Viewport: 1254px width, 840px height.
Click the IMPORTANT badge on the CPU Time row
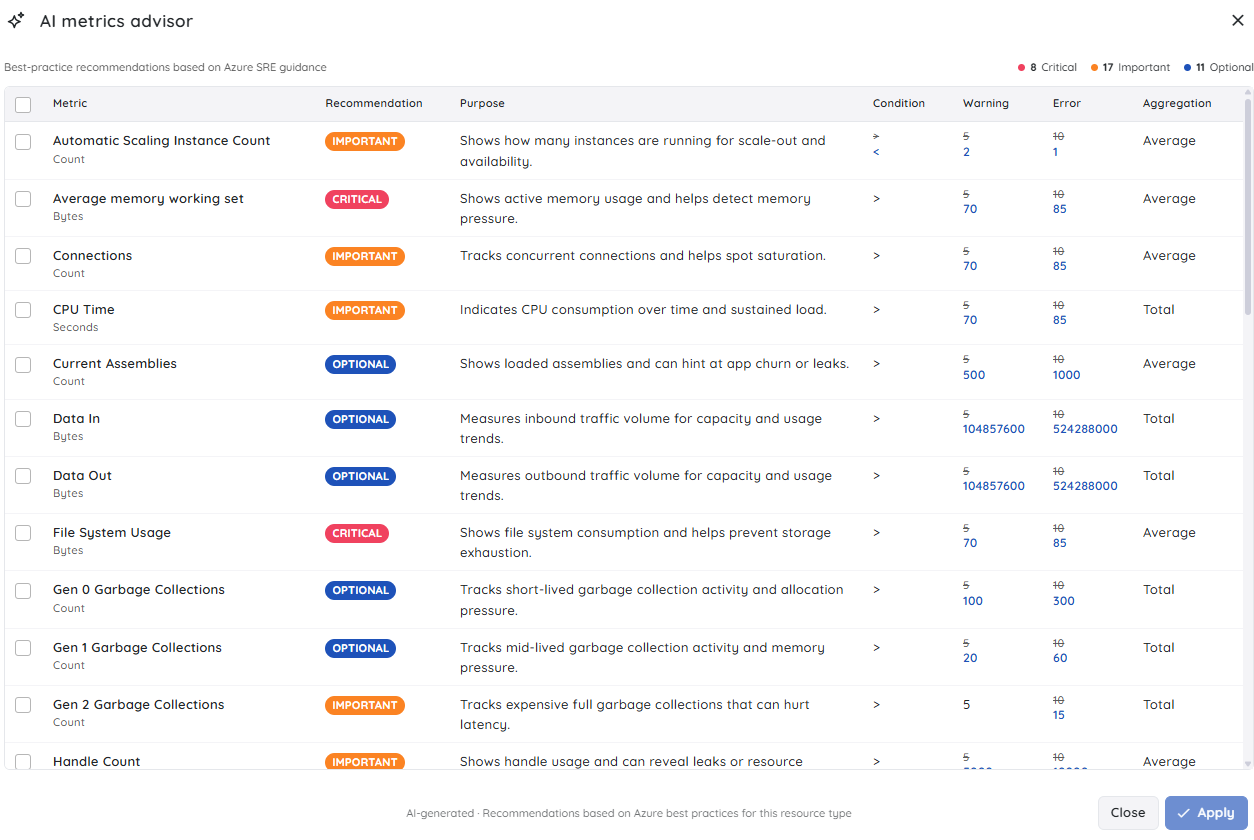click(x=365, y=310)
